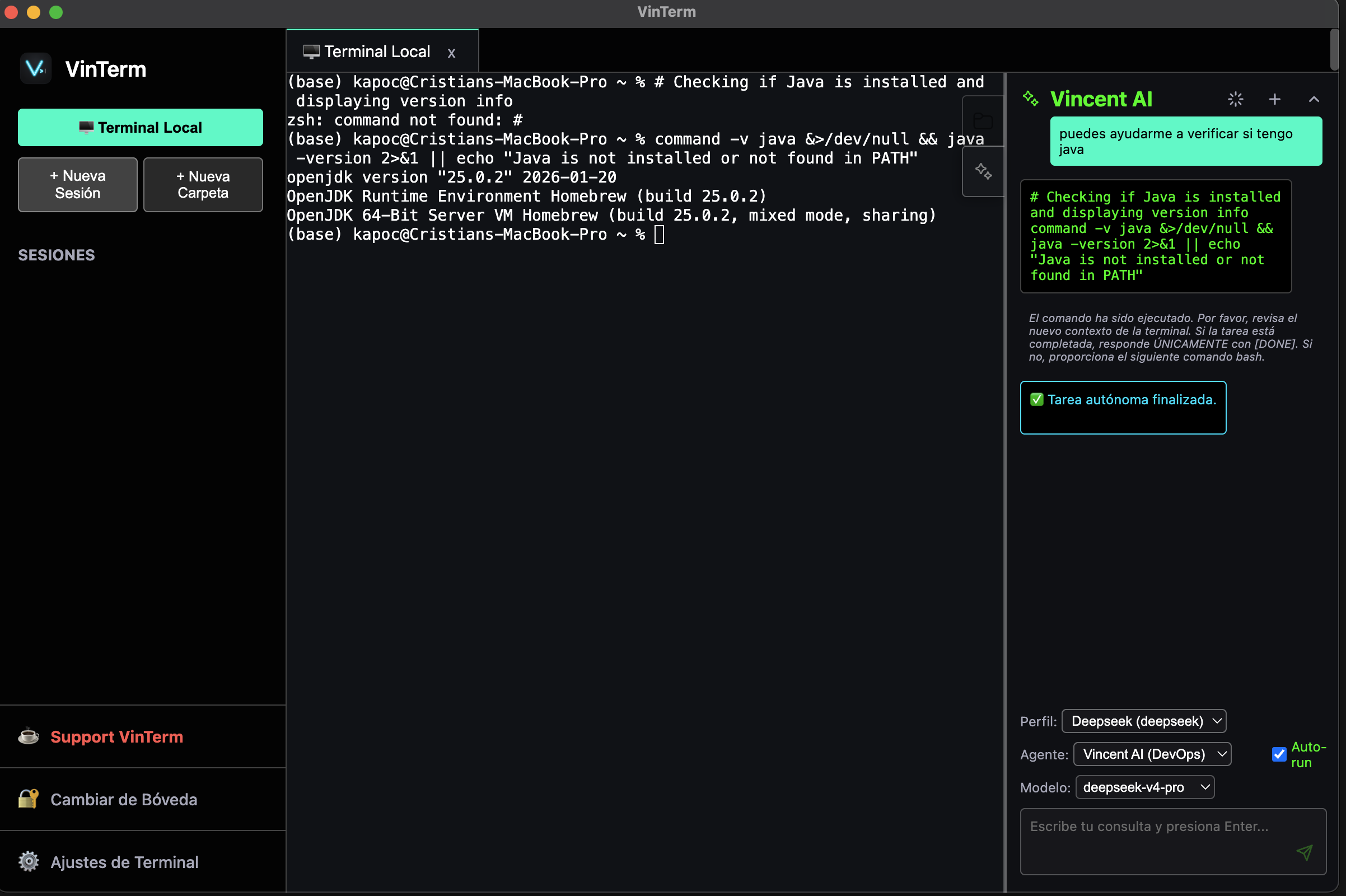The height and width of the screenshot is (896, 1346).
Task: Click the 'El comando ha sido ejecutado' note
Action: click(x=1171, y=337)
